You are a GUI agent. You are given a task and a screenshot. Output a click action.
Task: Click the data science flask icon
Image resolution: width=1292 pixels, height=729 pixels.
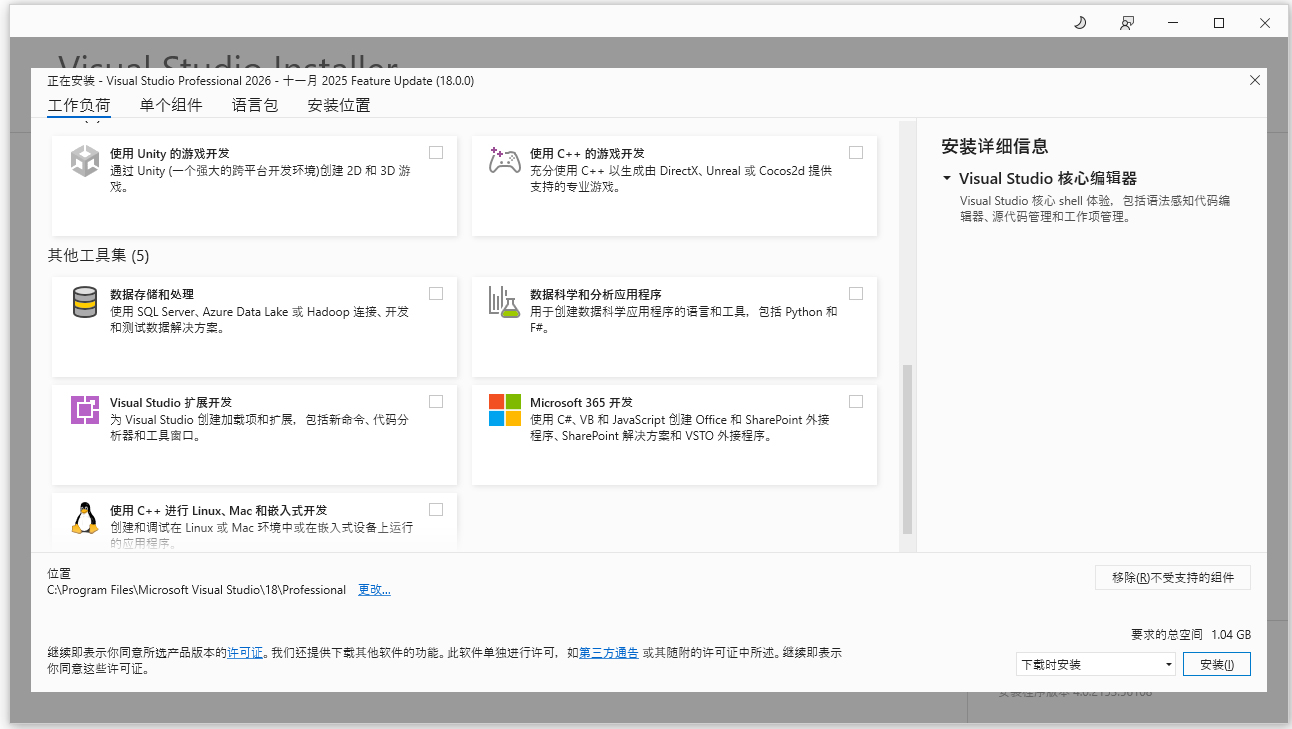pos(504,302)
